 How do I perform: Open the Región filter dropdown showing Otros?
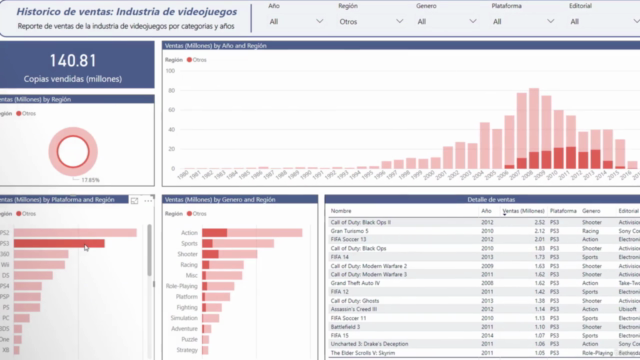click(x=371, y=21)
